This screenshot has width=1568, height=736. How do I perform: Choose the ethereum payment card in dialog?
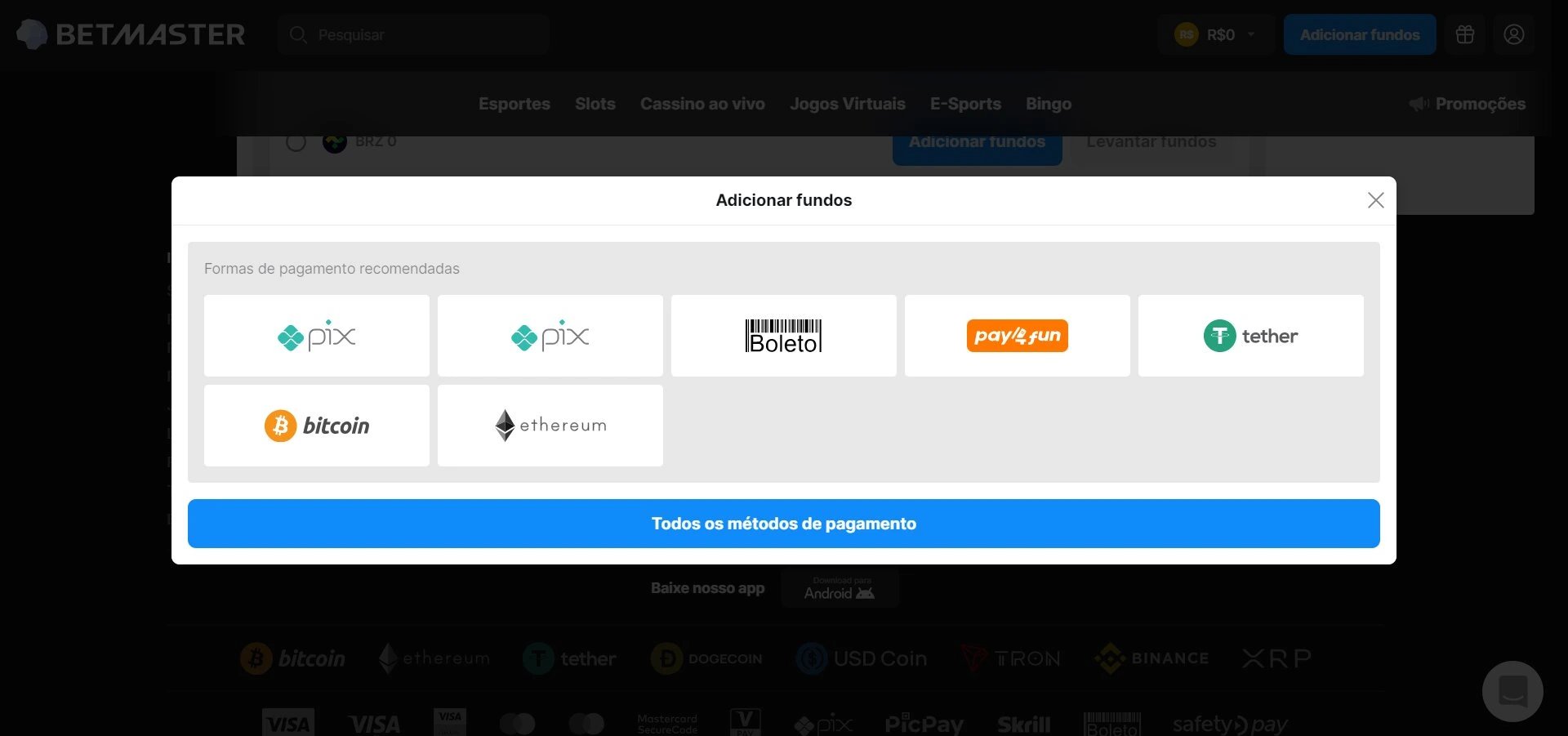(550, 426)
